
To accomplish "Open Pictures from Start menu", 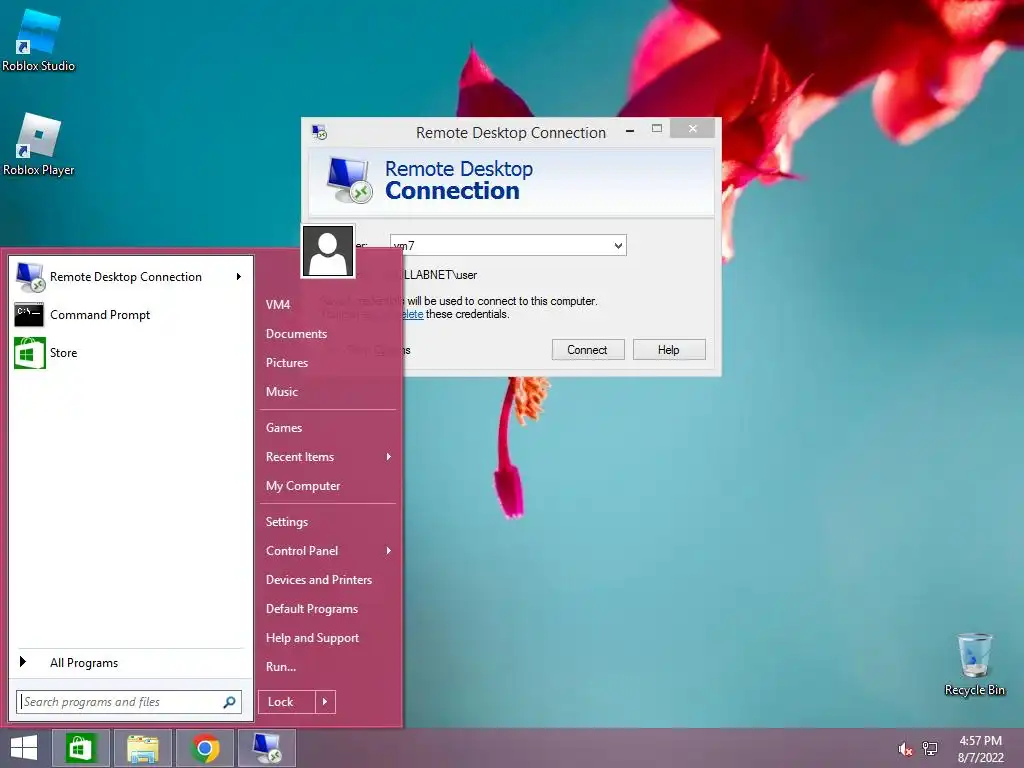I will click(x=287, y=362).
